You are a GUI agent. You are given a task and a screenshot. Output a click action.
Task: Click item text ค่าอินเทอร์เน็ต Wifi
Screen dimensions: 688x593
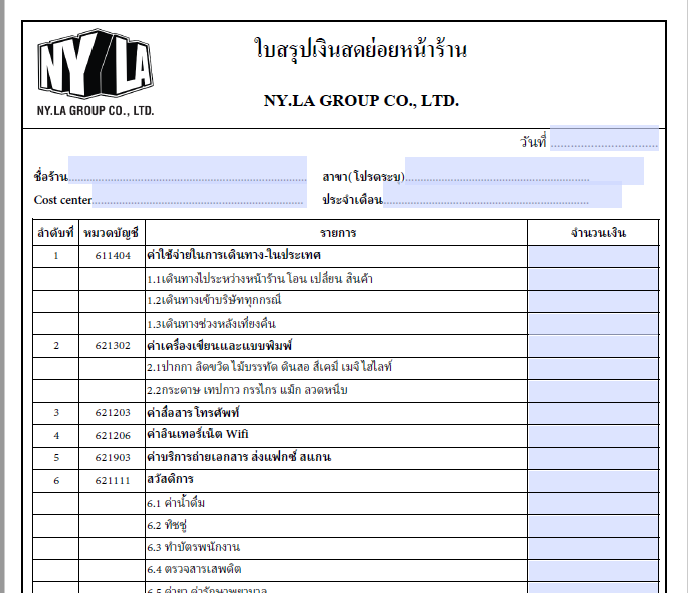tap(197, 434)
